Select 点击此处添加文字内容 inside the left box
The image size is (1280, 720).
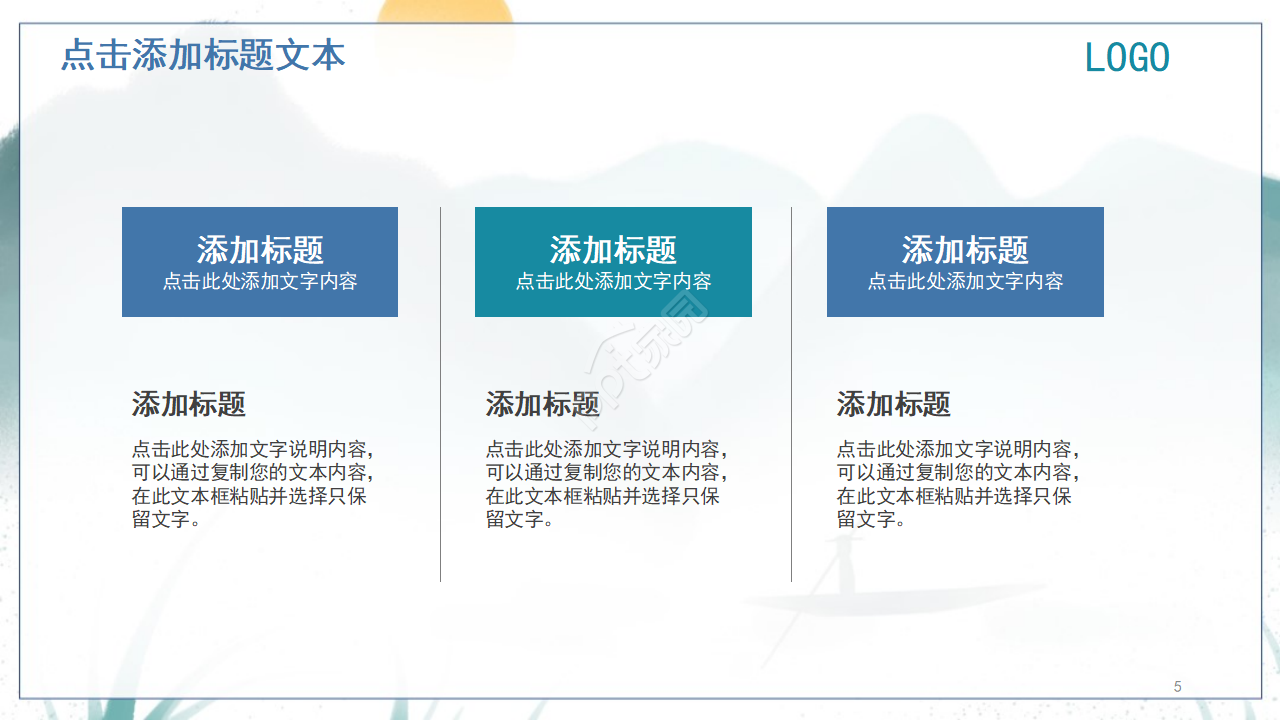pyautogui.click(x=260, y=282)
